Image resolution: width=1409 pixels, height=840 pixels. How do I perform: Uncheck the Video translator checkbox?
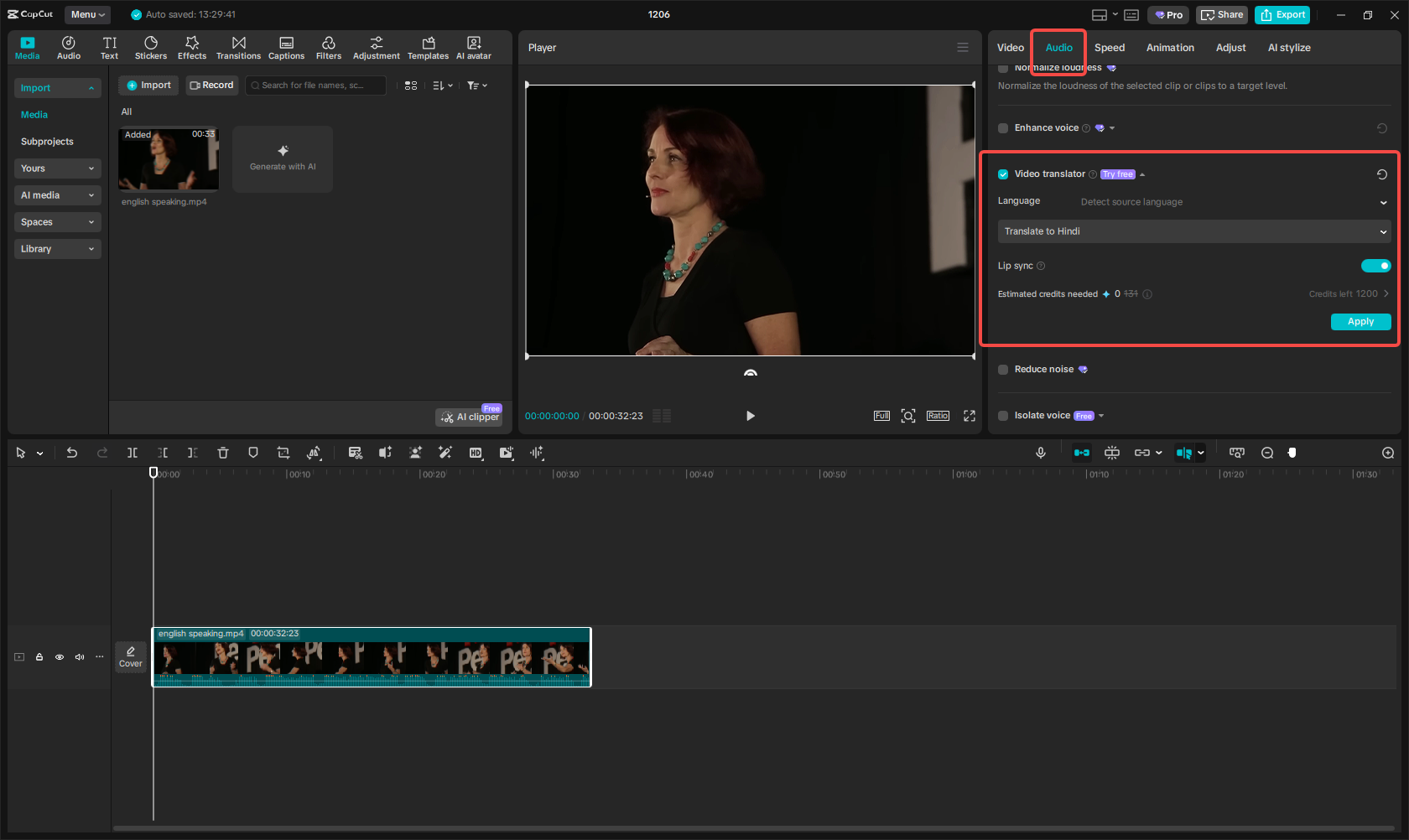tap(1003, 174)
